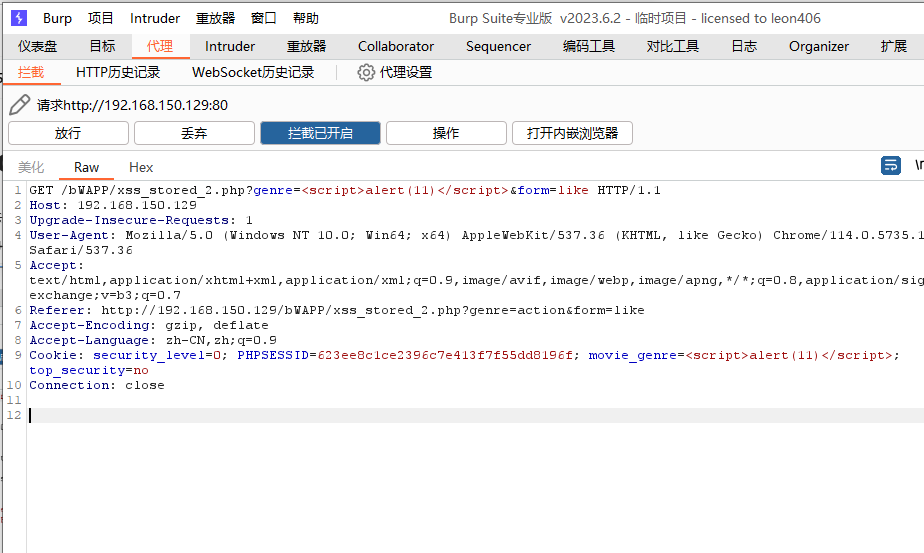The height and width of the screenshot is (553, 924).
Task: Click the proxy settings gear icon
Action: (x=365, y=73)
